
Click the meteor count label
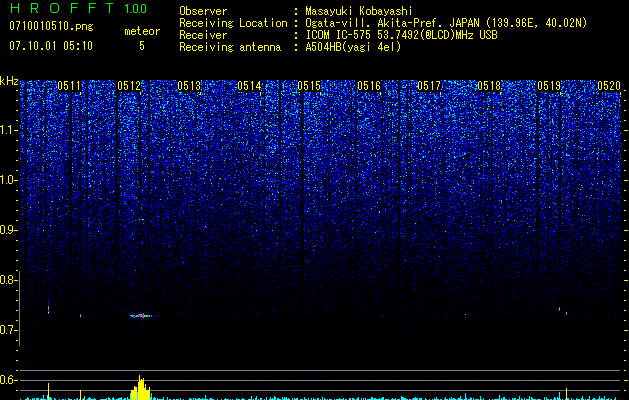point(142,31)
